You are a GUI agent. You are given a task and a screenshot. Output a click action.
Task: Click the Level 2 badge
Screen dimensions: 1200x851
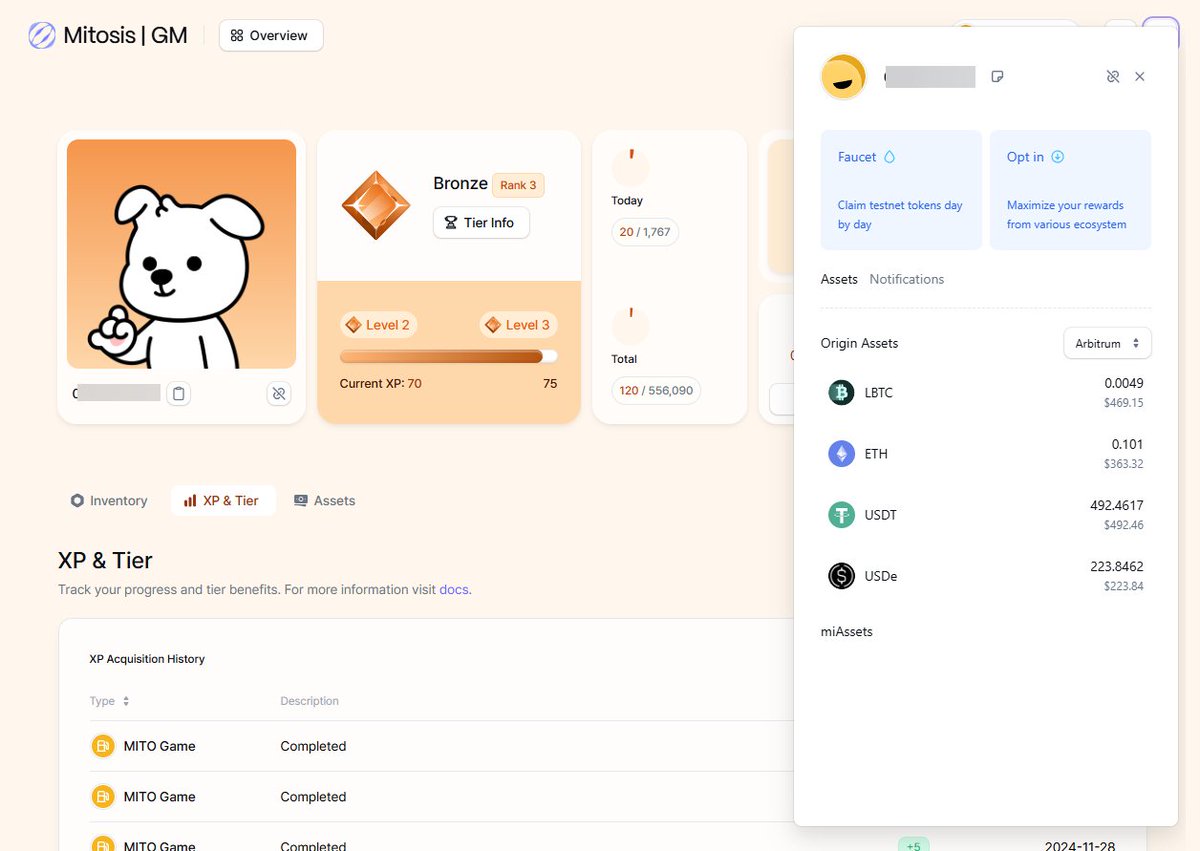click(378, 325)
